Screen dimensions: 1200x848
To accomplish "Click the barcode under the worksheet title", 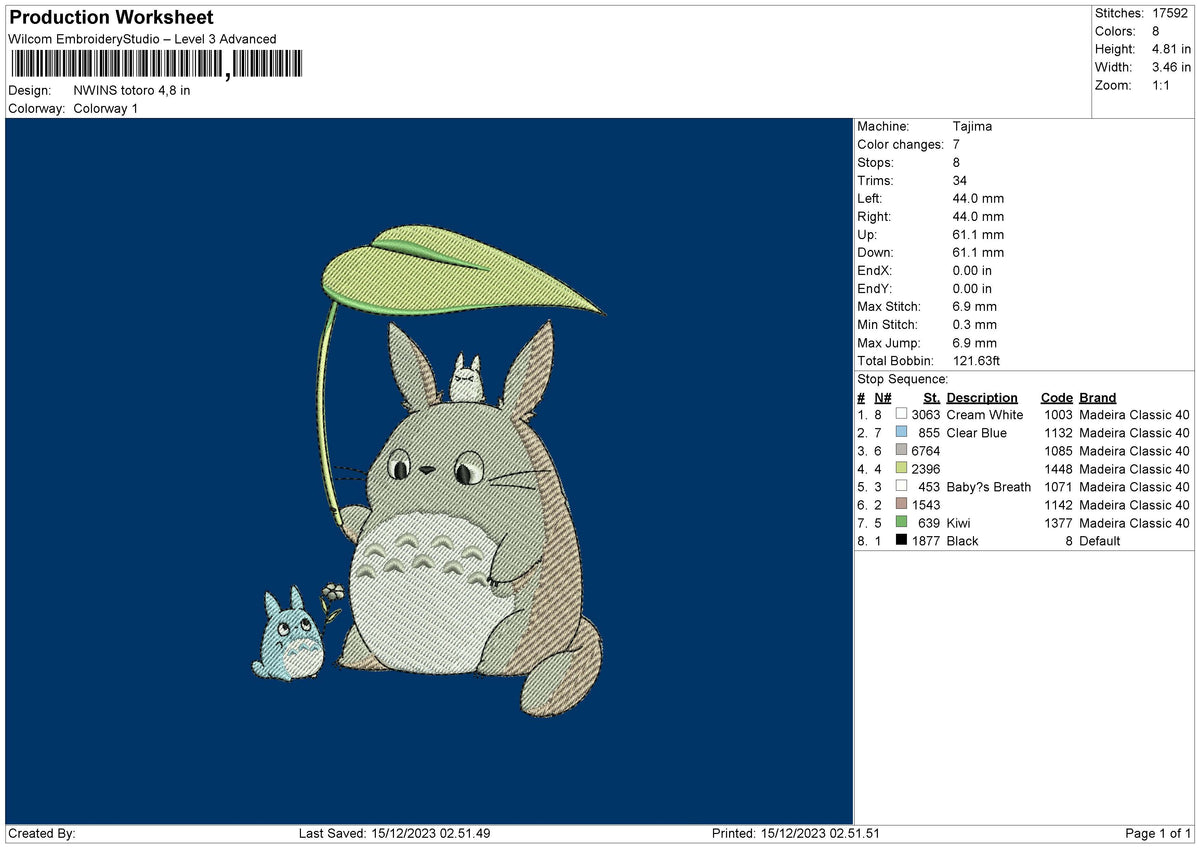I will (x=156, y=65).
